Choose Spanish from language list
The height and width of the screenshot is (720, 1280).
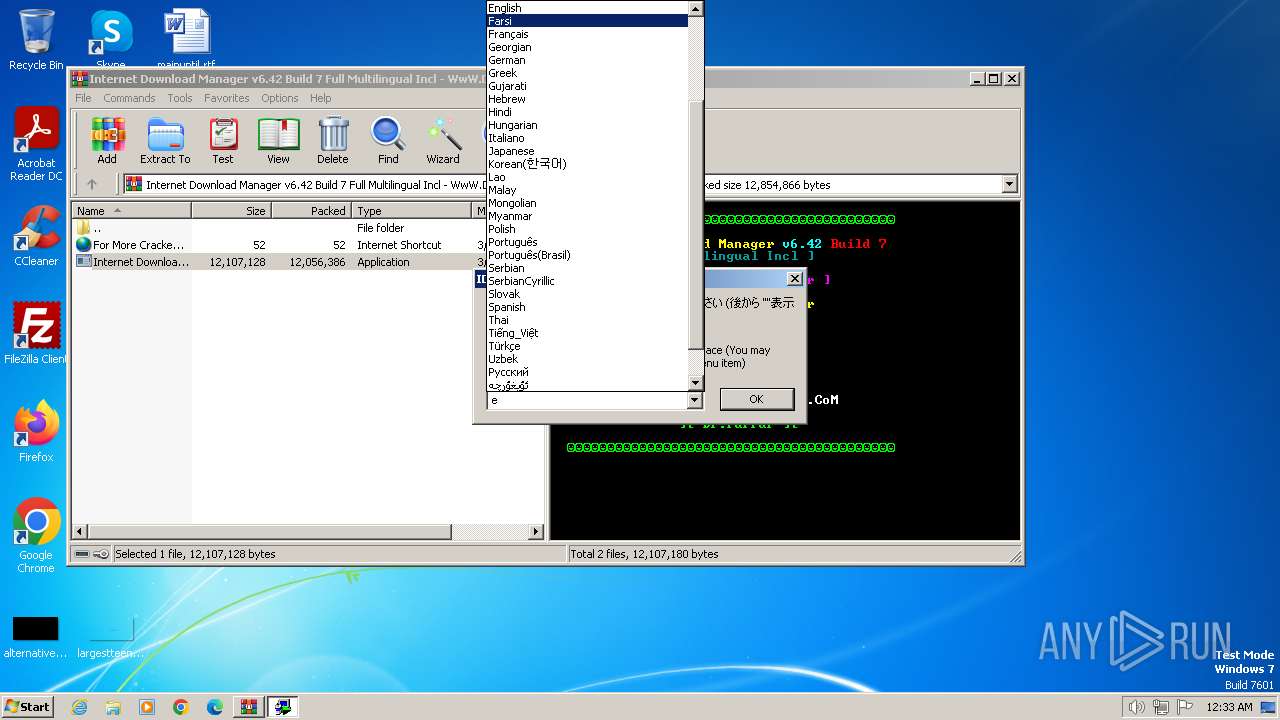587,307
